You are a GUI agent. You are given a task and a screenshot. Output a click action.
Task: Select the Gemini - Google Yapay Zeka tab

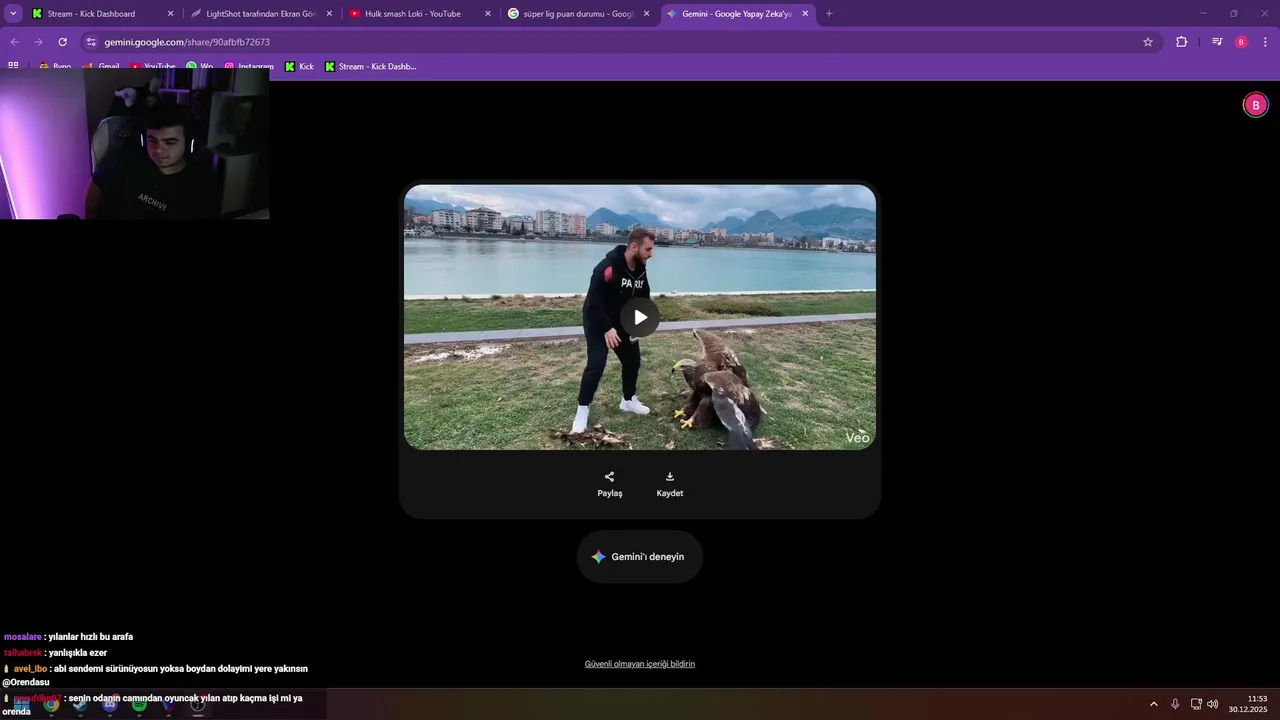coord(736,14)
